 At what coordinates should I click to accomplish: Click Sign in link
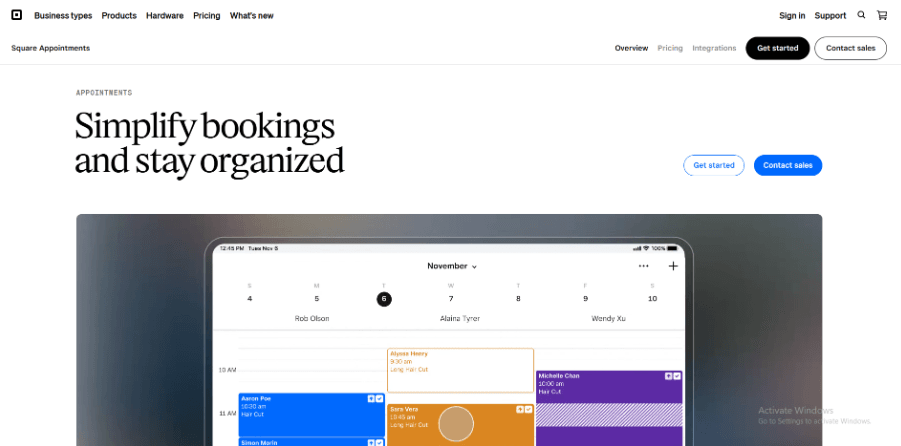tap(792, 16)
